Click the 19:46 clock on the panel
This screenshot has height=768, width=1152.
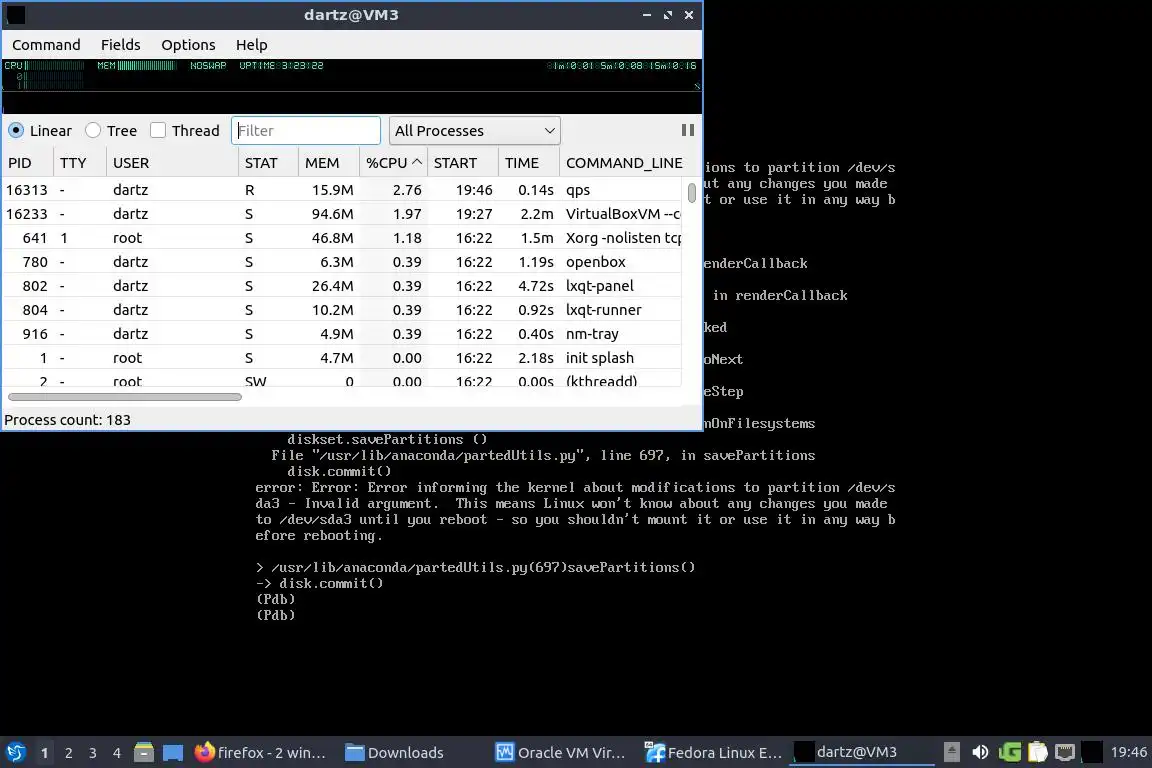(1128, 752)
